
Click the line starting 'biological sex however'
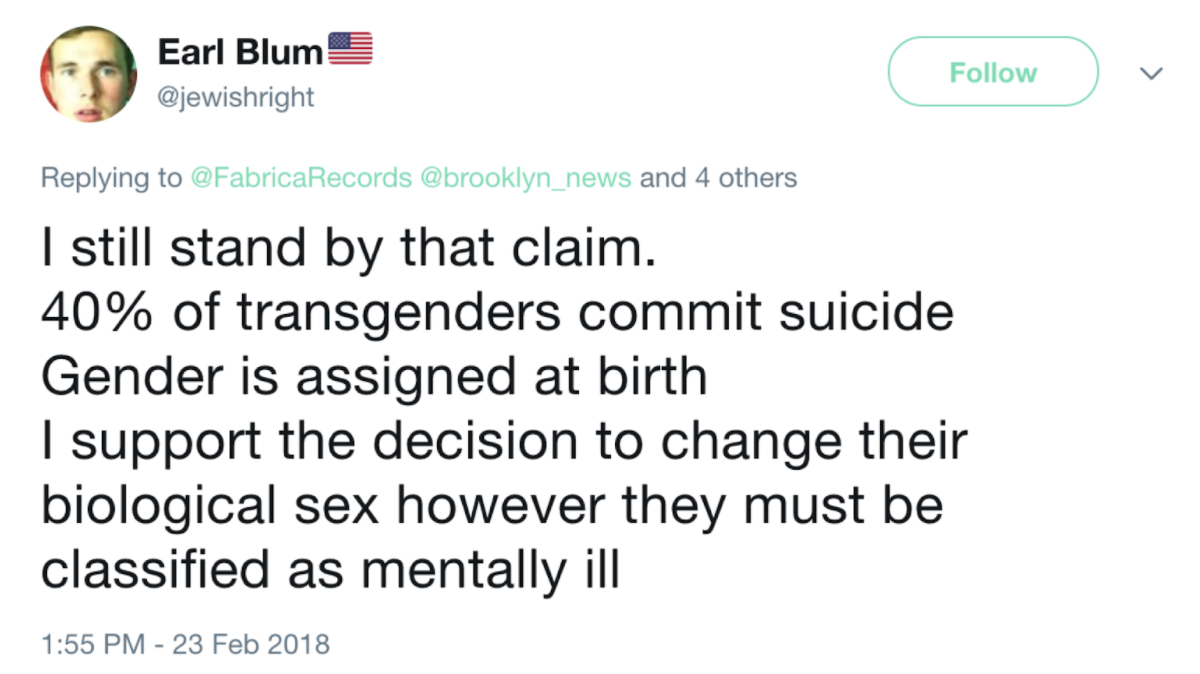click(x=492, y=506)
